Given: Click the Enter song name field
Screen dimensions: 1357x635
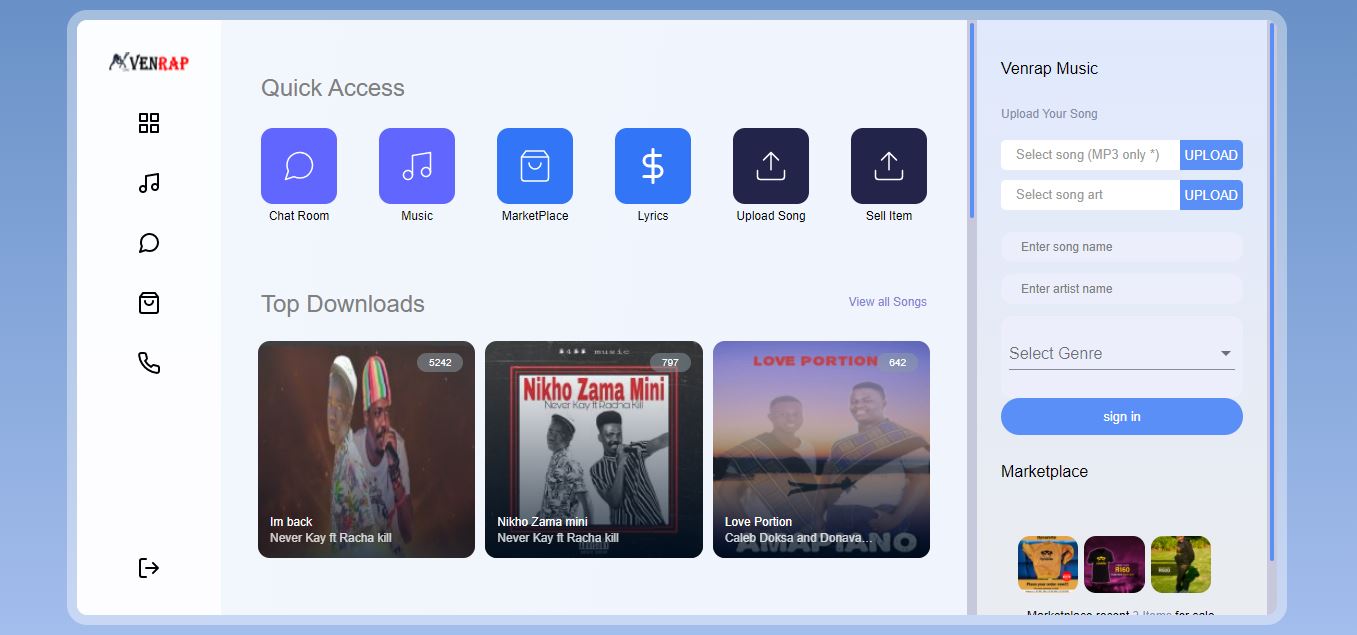Looking at the screenshot, I should point(1121,247).
